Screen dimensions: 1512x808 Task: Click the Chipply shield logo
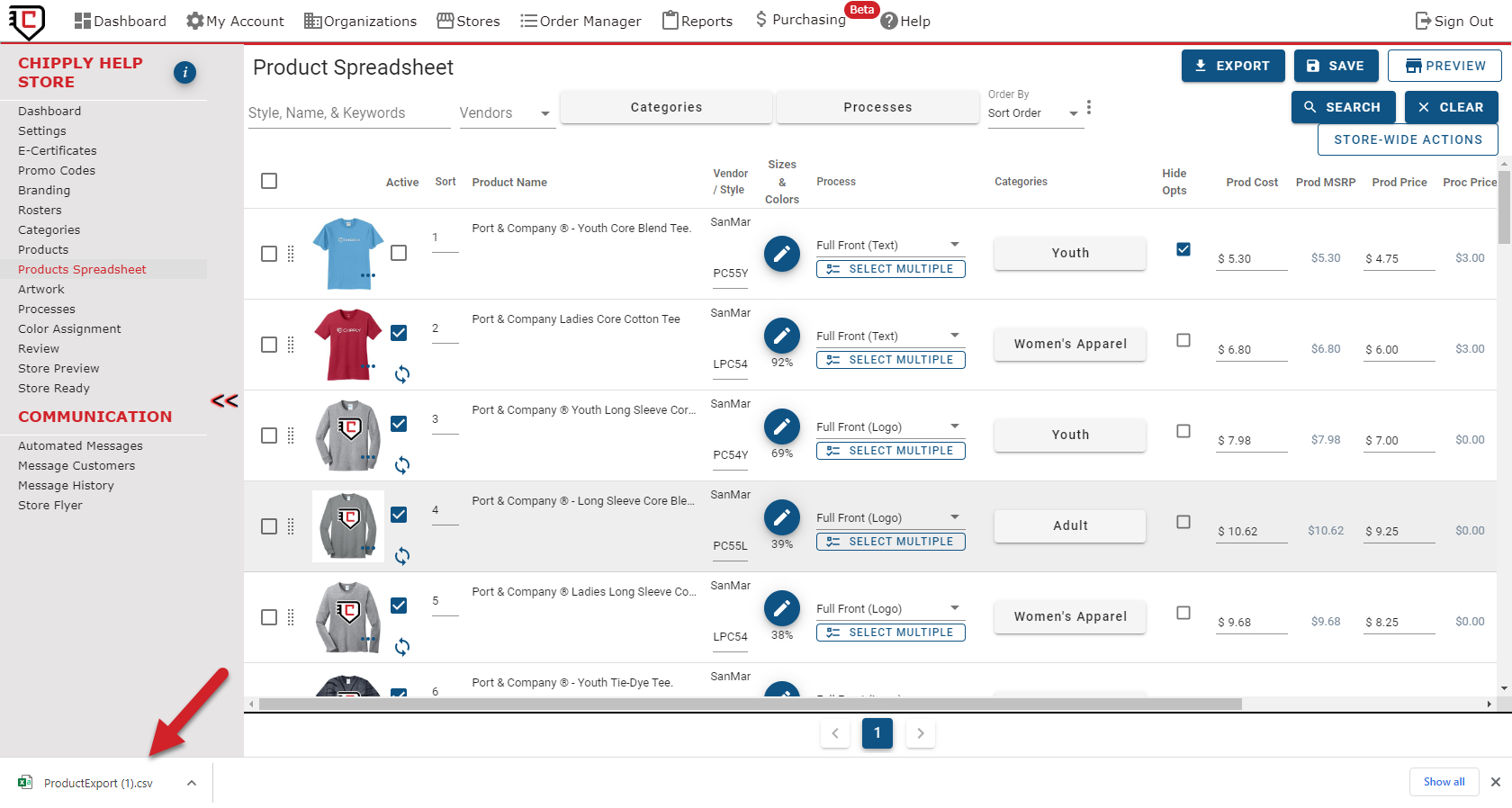click(27, 21)
